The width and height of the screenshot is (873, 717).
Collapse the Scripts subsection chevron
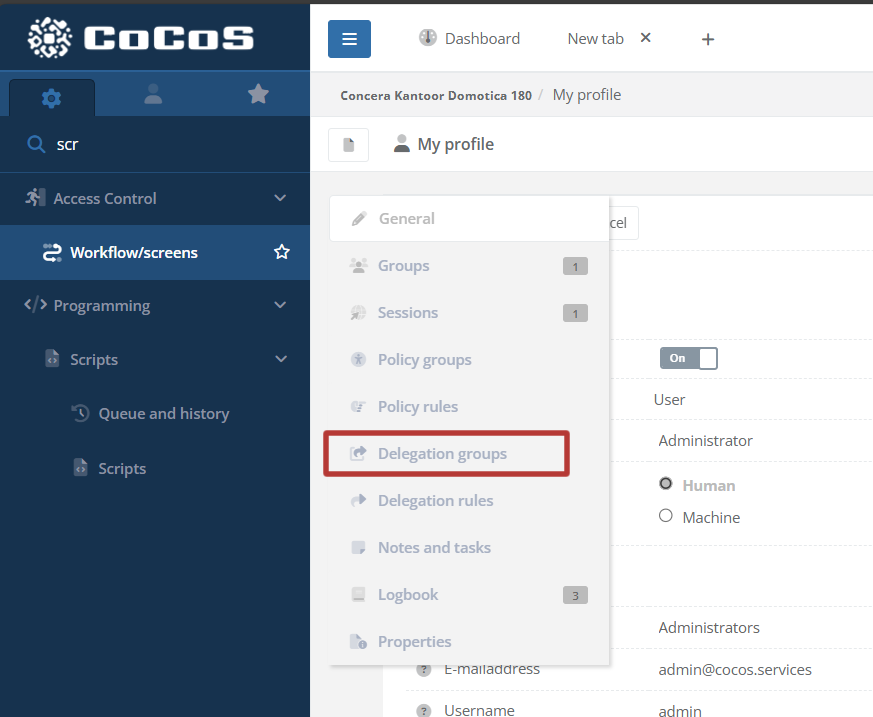point(280,359)
